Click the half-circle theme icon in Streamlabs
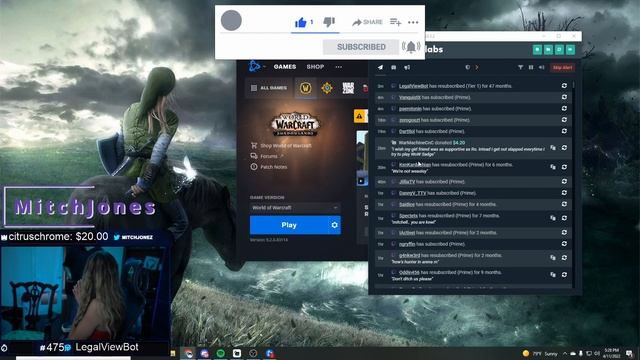The height and width of the screenshot is (360, 640). (468, 67)
